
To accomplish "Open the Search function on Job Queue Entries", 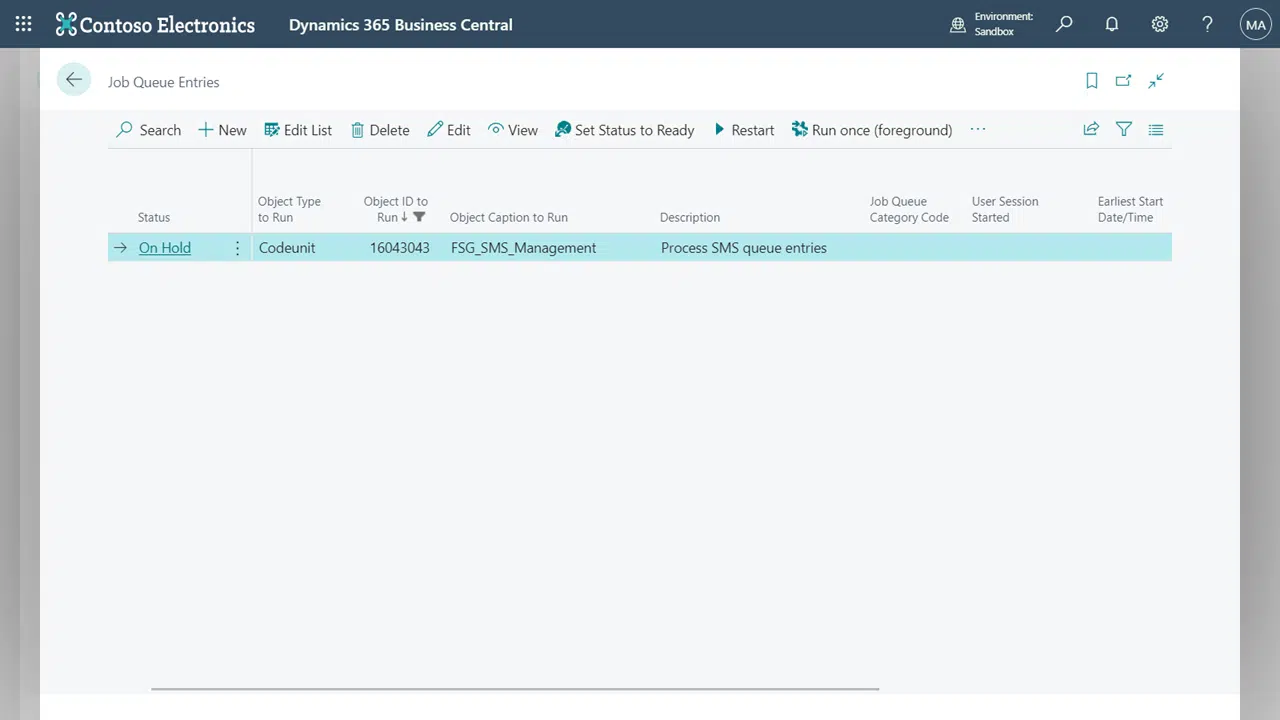I will tap(148, 130).
